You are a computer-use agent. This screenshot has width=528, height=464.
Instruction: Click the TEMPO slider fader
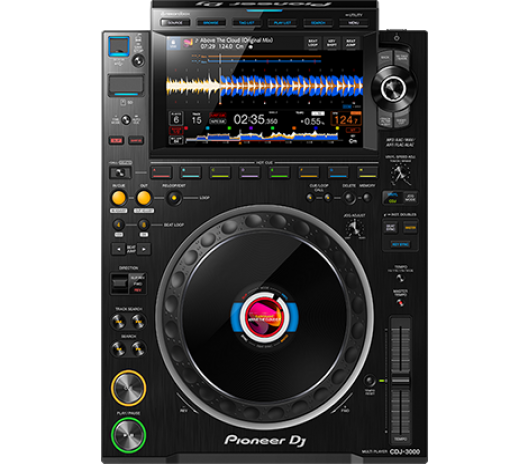[x=400, y=380]
